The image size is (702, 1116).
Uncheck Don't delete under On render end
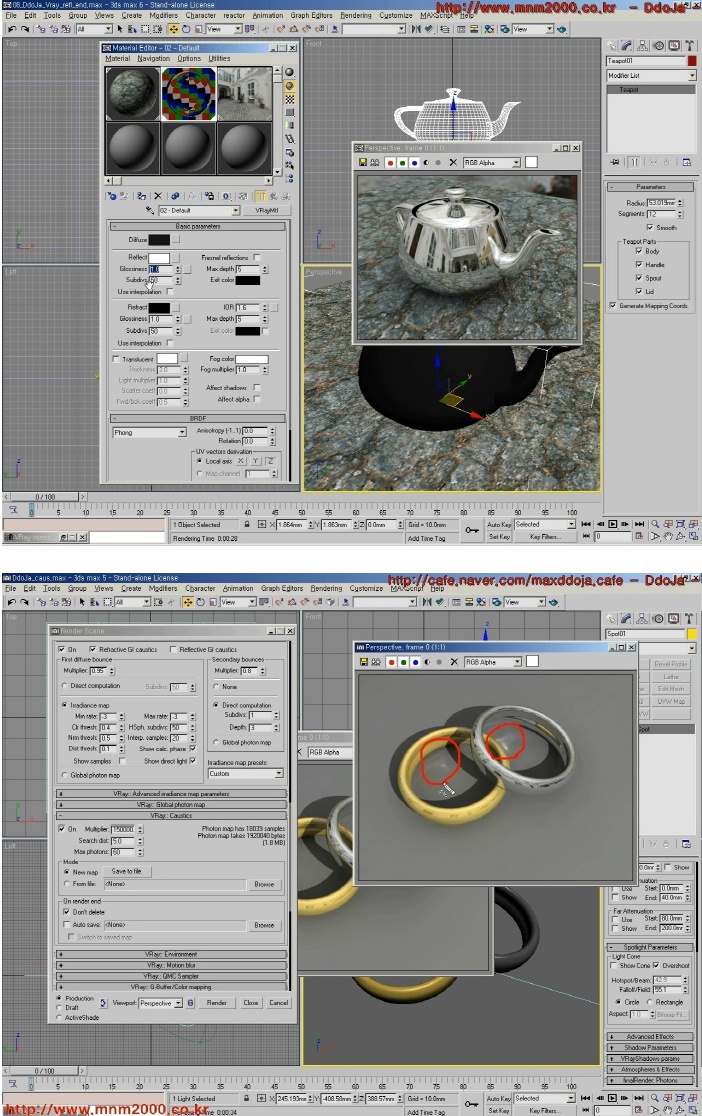point(67,912)
